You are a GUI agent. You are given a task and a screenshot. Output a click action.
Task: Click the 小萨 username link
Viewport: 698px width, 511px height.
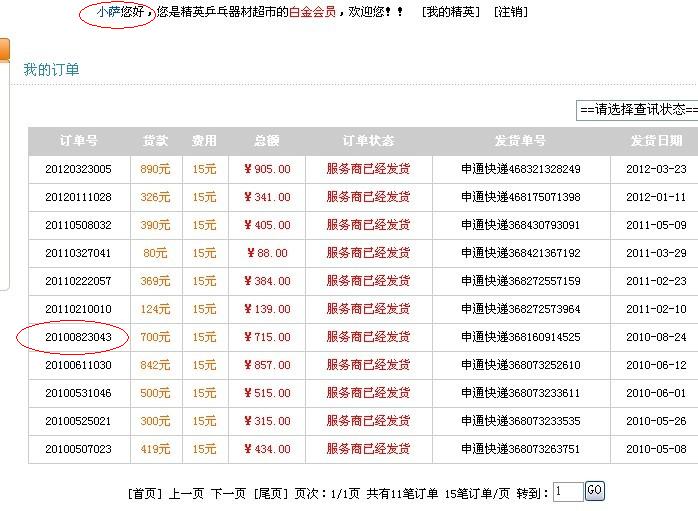pyautogui.click(x=107, y=12)
